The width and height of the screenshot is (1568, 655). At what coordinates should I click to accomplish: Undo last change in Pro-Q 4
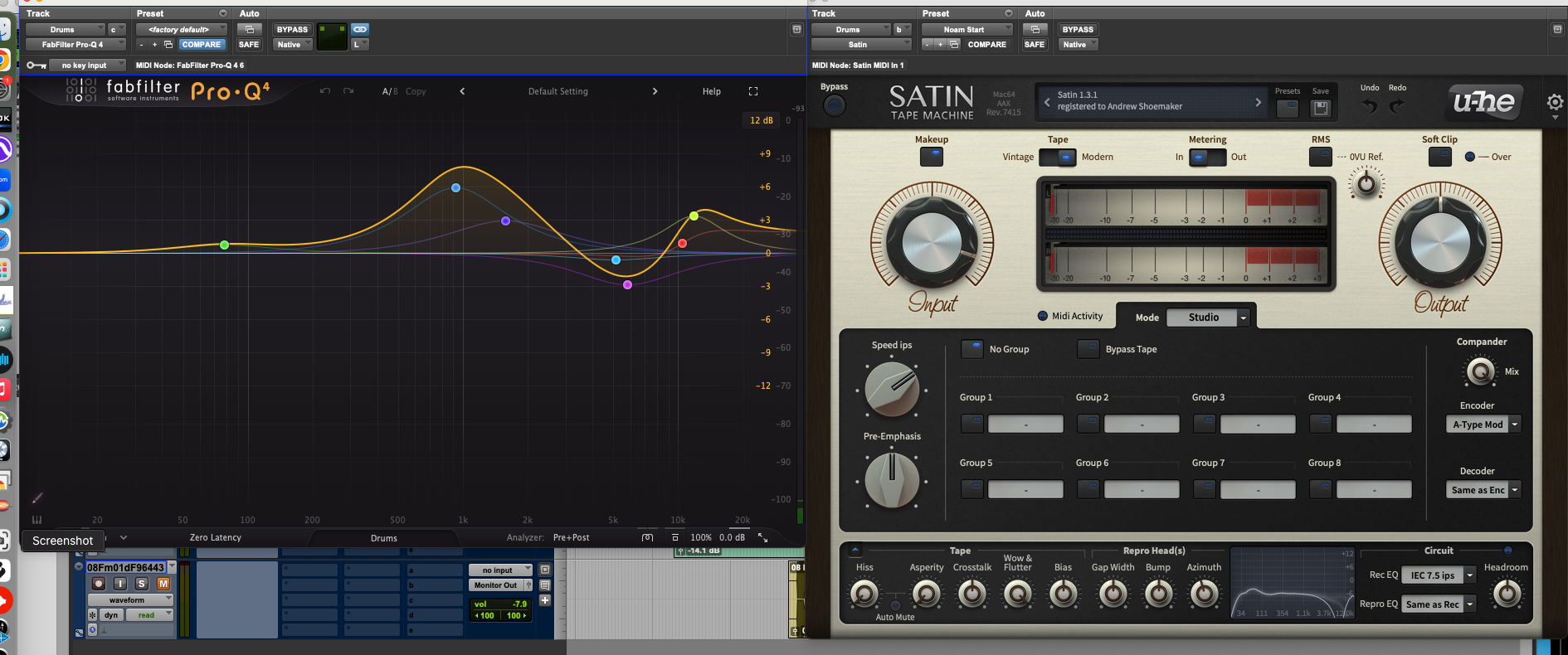click(325, 91)
